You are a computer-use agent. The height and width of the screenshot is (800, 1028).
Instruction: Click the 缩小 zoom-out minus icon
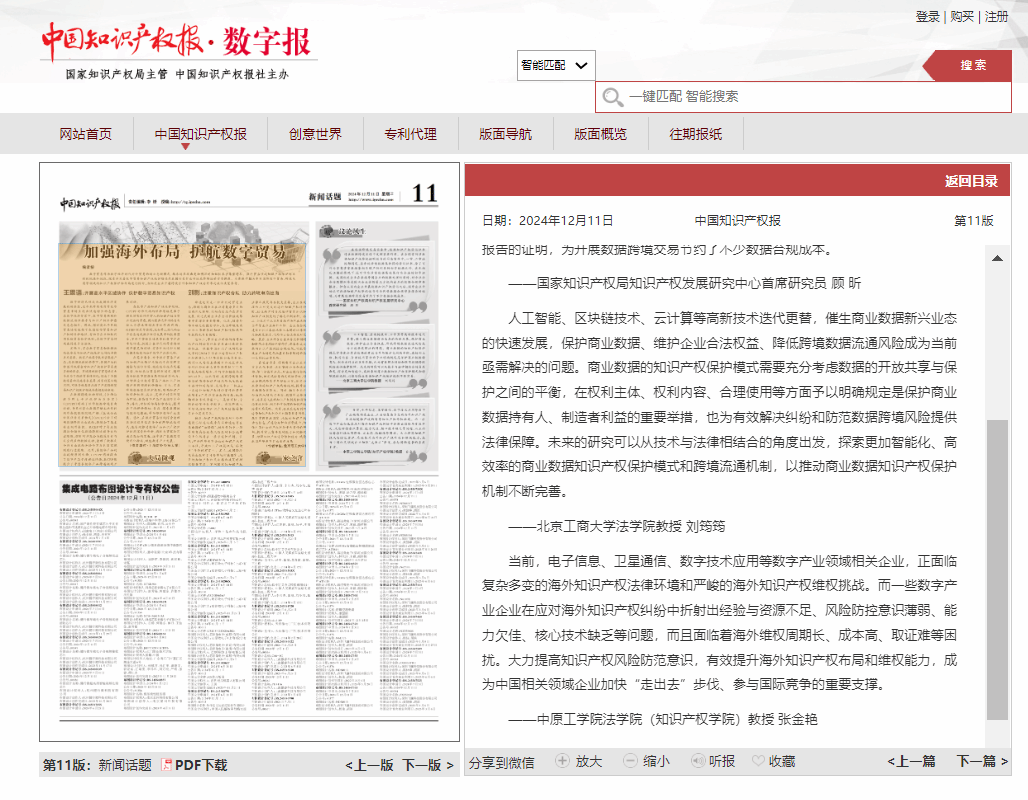[630, 761]
